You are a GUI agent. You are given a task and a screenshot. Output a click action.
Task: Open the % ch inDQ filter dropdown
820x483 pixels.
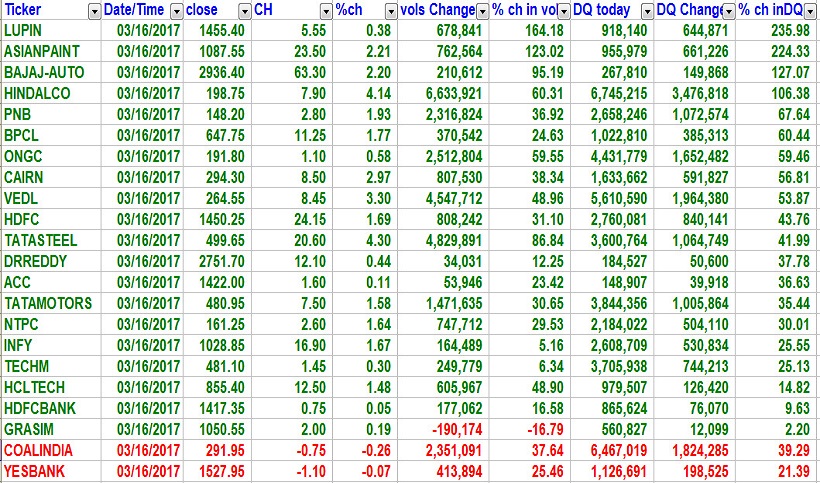811,11
